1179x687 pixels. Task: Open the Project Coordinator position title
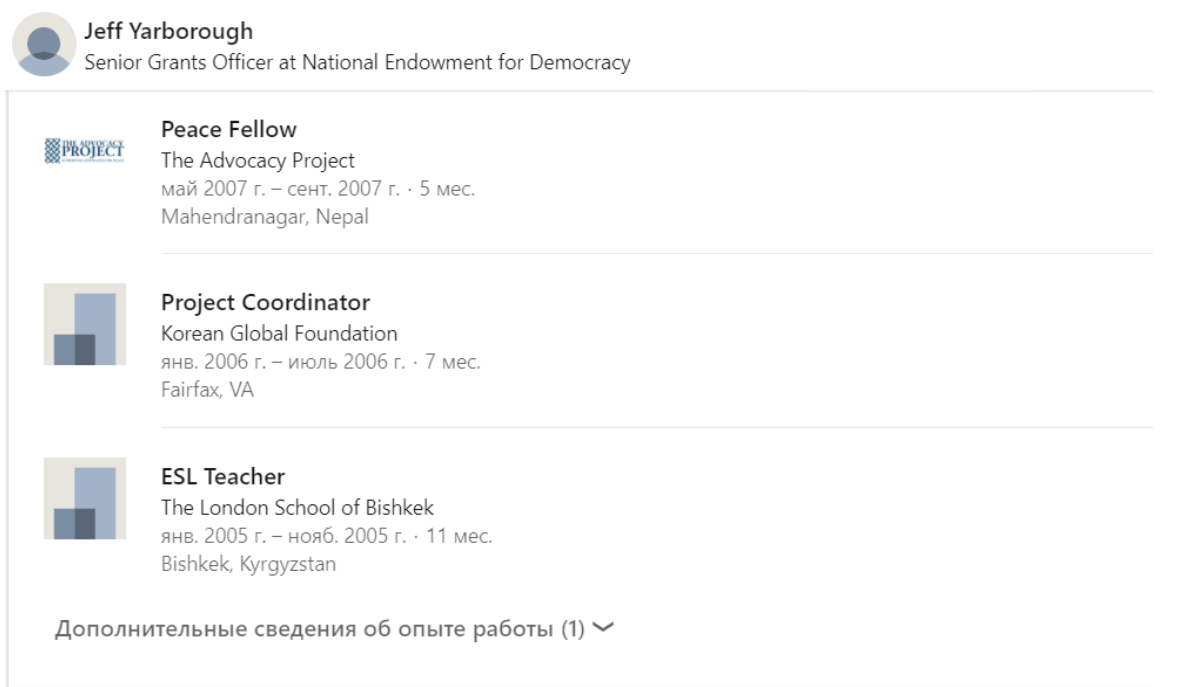265,302
